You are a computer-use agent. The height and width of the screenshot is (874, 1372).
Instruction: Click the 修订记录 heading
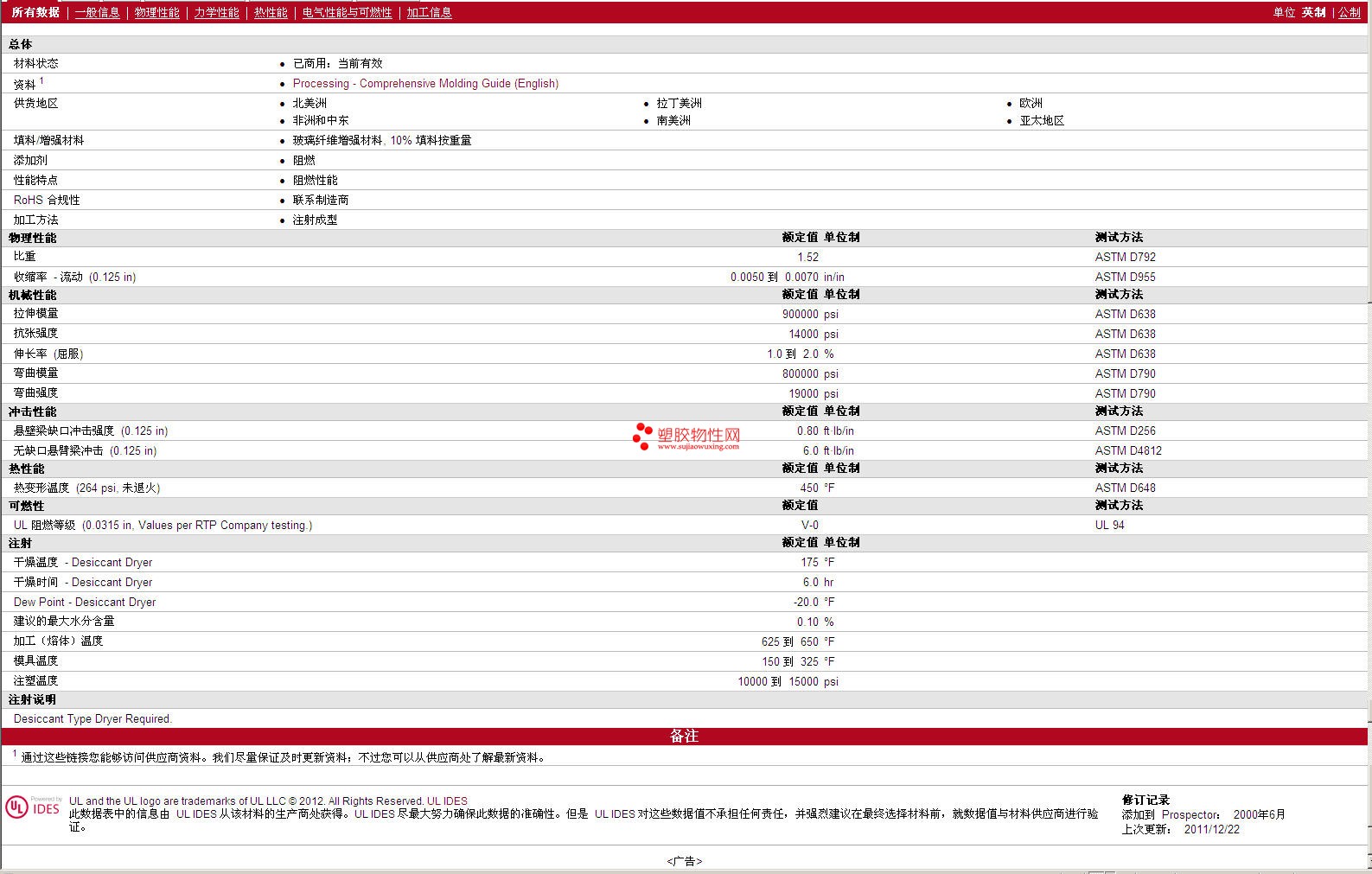pyautogui.click(x=1145, y=800)
